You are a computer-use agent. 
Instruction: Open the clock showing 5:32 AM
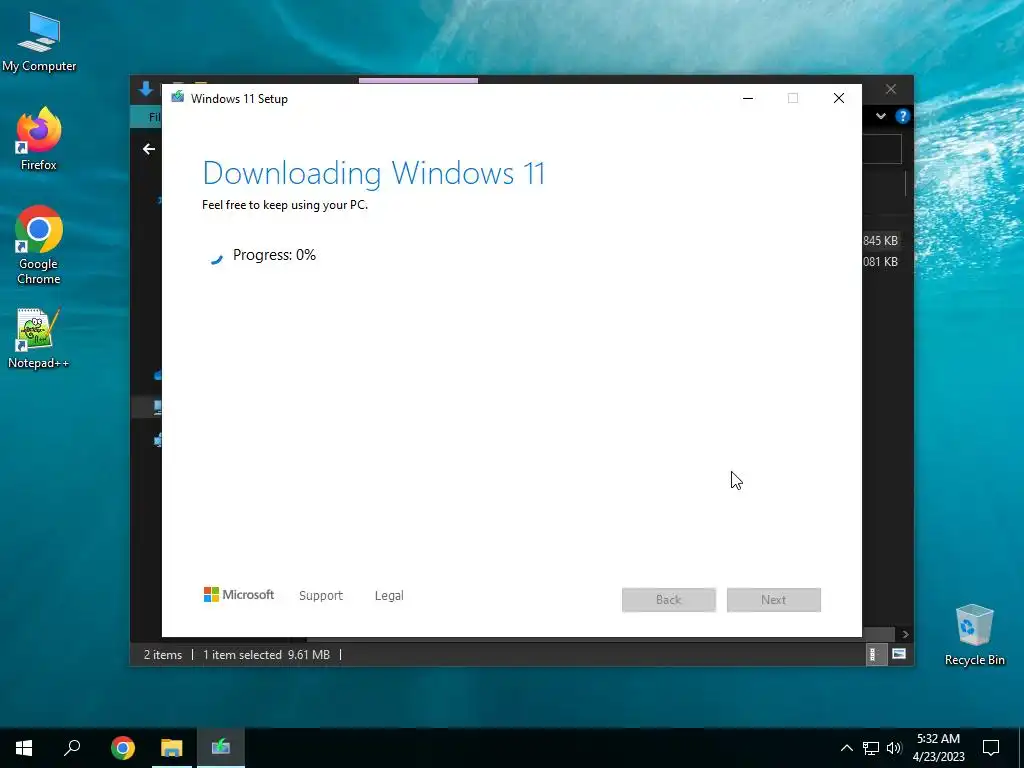point(938,748)
